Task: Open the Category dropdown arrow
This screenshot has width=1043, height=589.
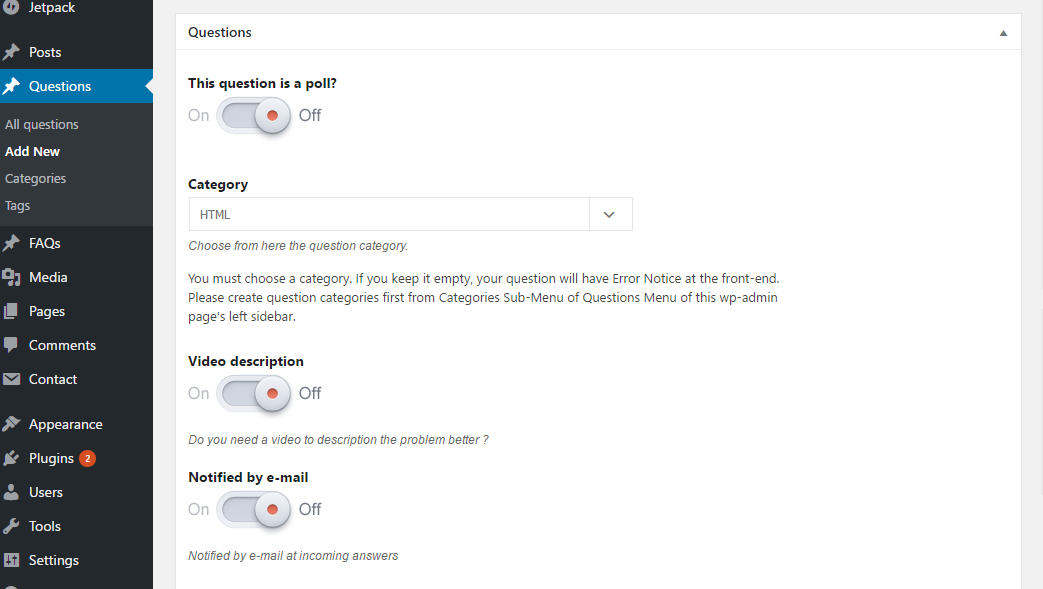Action: (x=610, y=214)
